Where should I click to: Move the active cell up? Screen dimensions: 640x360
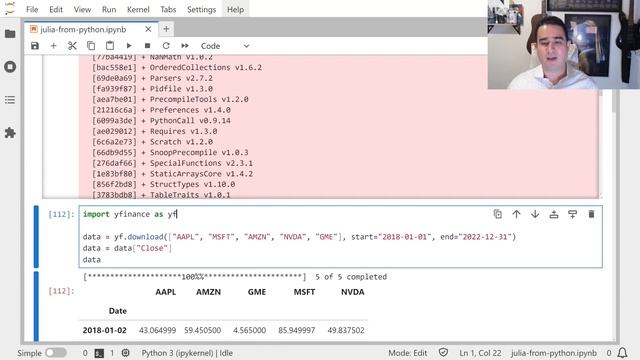(516, 214)
